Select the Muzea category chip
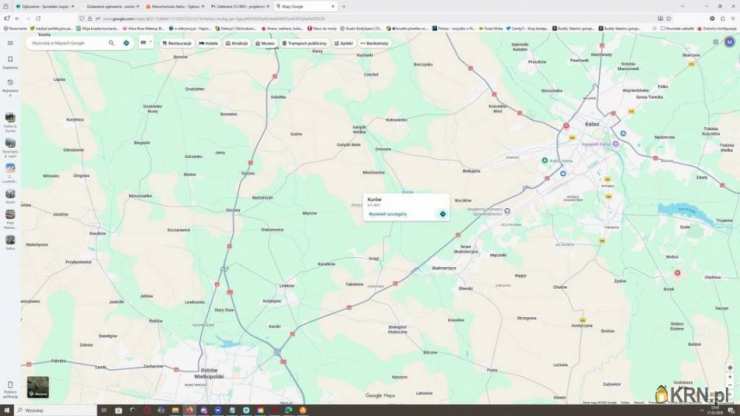Screen dimensions: 740x416 265,43
